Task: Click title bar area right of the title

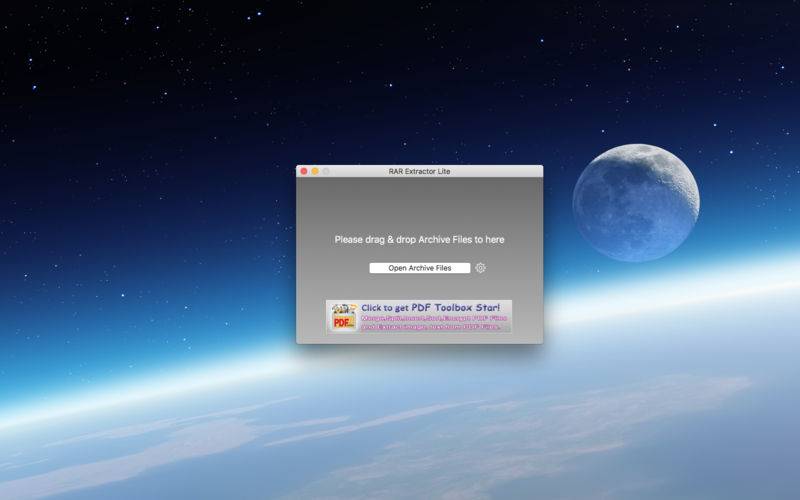Action: tap(495, 171)
